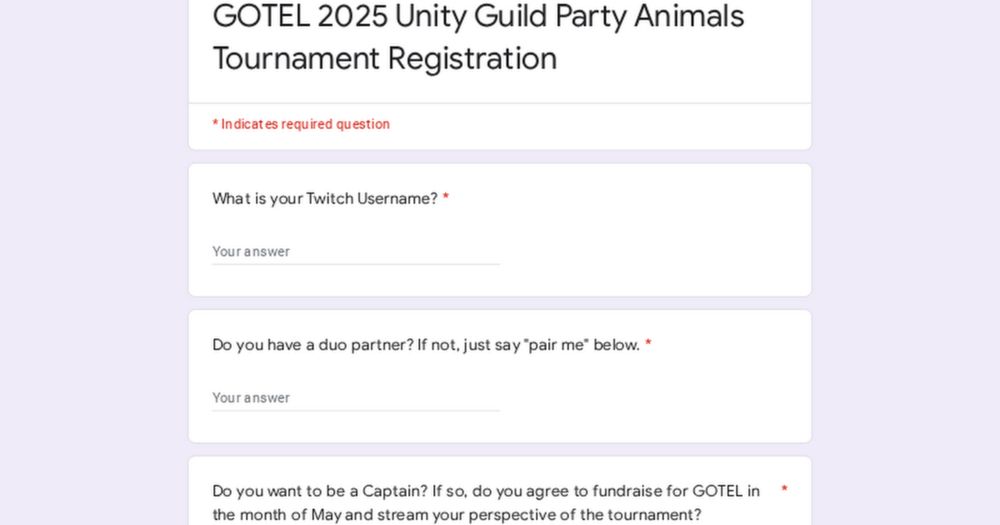Click the Twitch Username answer field
1000x525 pixels.
coord(356,251)
